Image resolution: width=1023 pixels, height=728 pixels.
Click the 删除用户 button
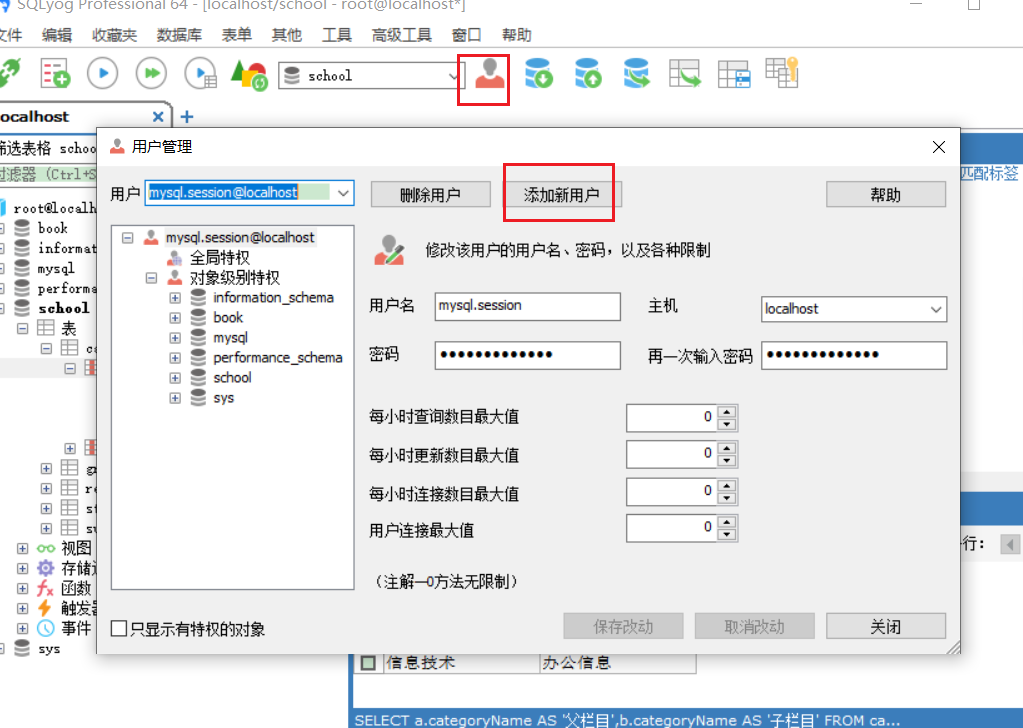430,195
